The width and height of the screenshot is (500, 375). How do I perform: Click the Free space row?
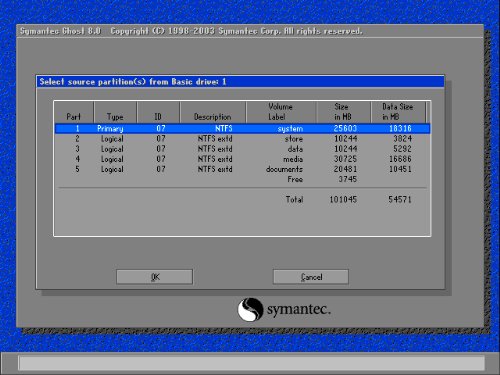pyautogui.click(x=242, y=179)
